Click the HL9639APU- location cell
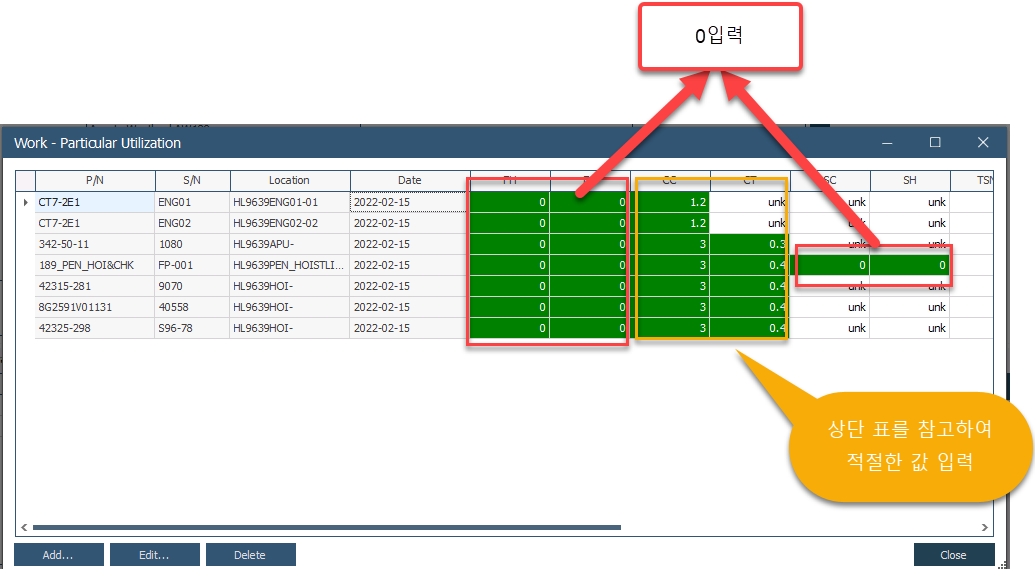 [x=289, y=244]
